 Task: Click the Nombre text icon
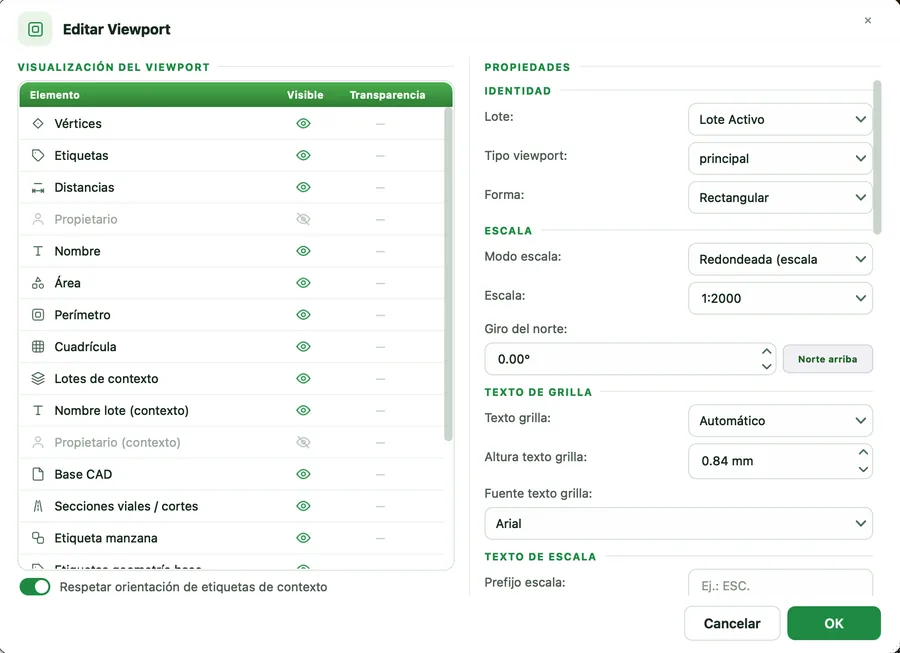click(38, 251)
